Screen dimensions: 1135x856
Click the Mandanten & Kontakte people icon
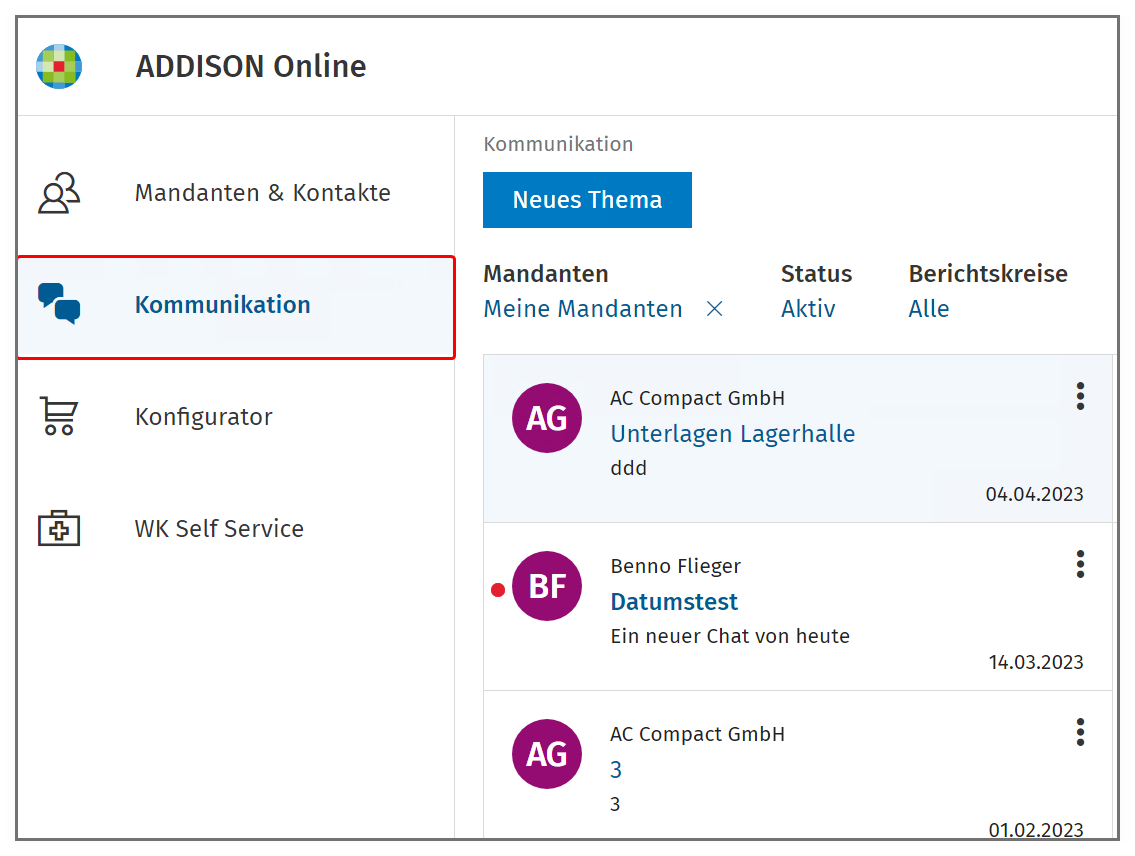point(59,192)
